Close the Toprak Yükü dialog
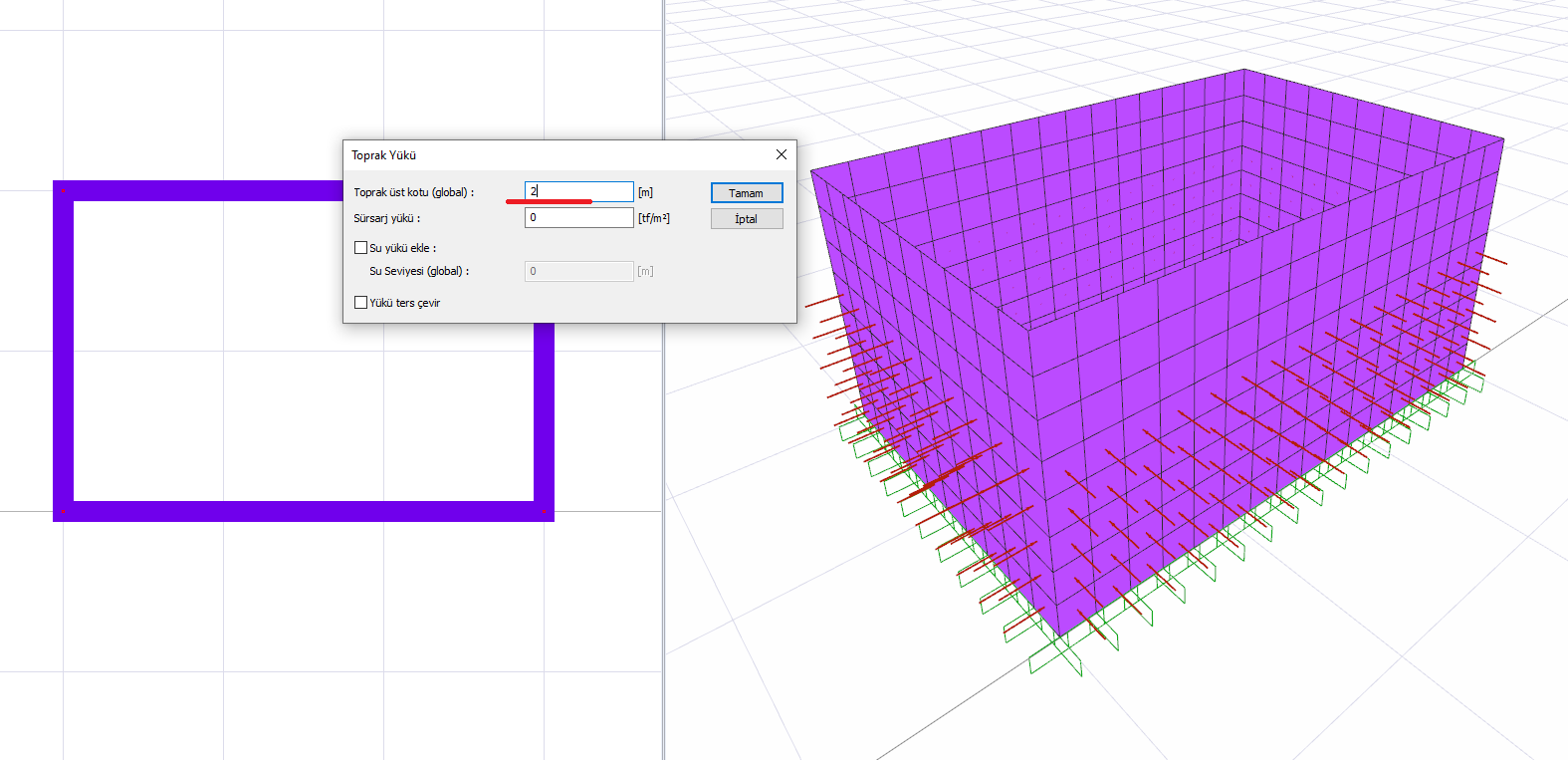The image size is (1568, 760). 782,154
